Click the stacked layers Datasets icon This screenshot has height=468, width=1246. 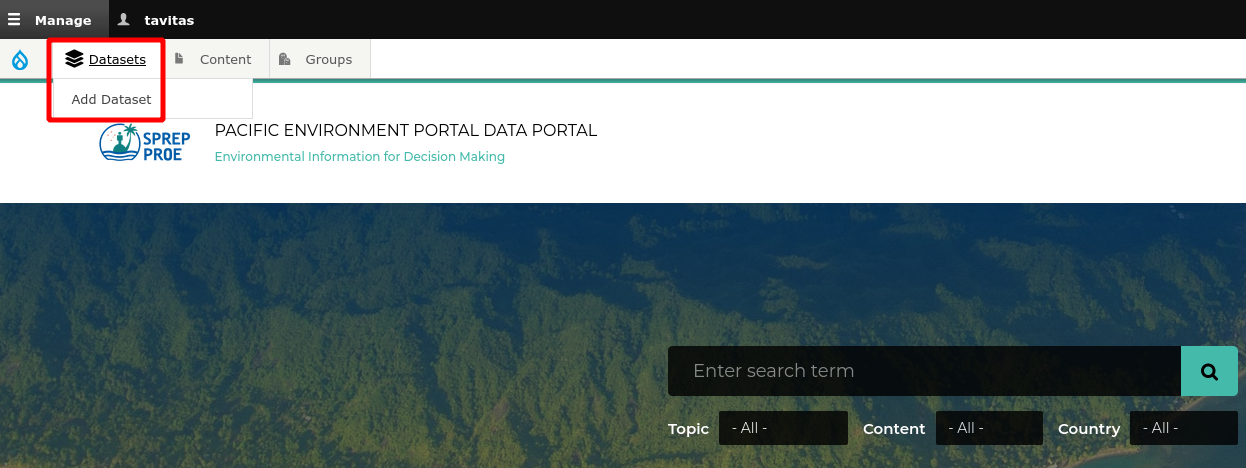[74, 59]
